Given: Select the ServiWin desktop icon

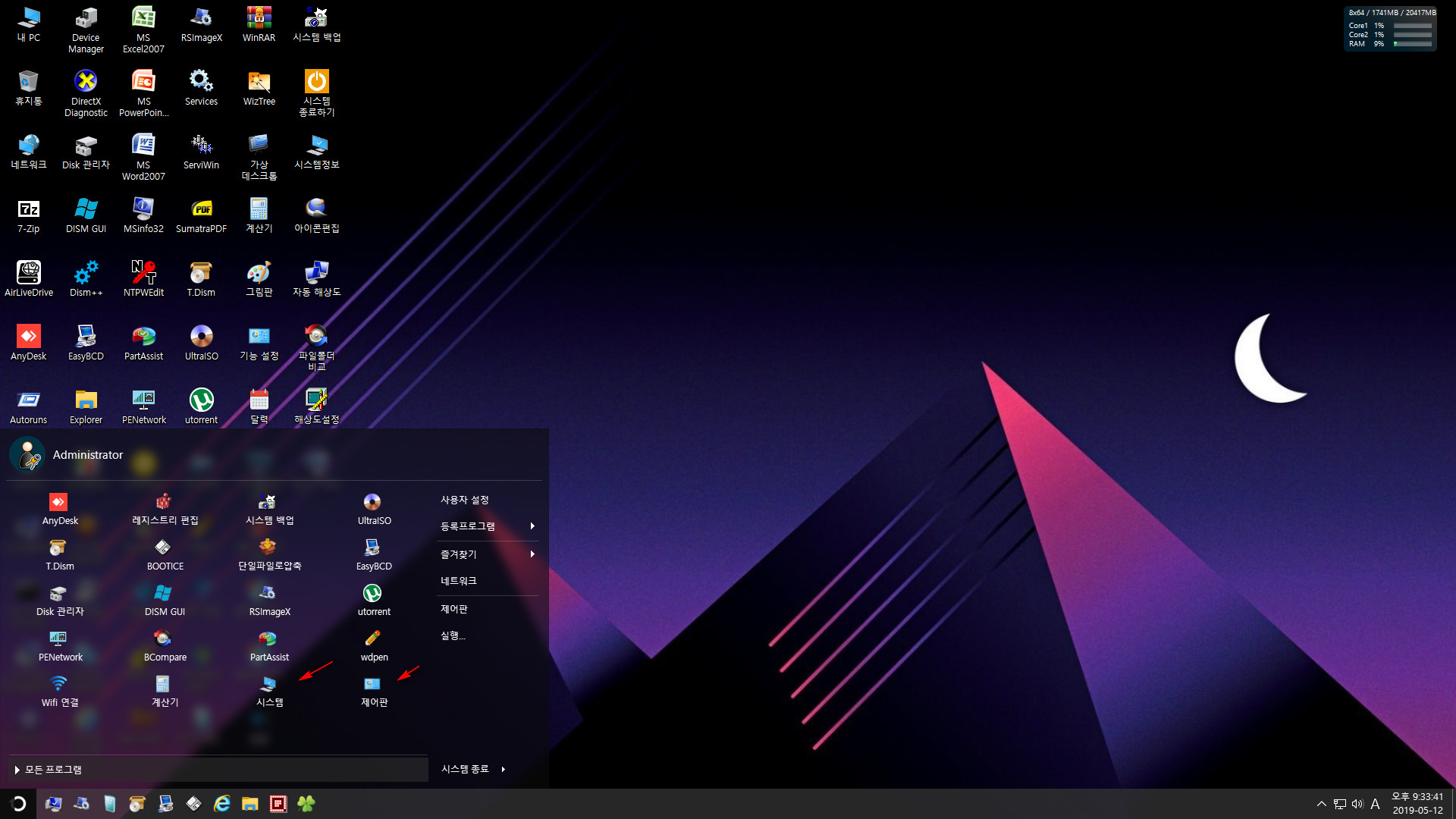Looking at the screenshot, I should coord(201,152).
